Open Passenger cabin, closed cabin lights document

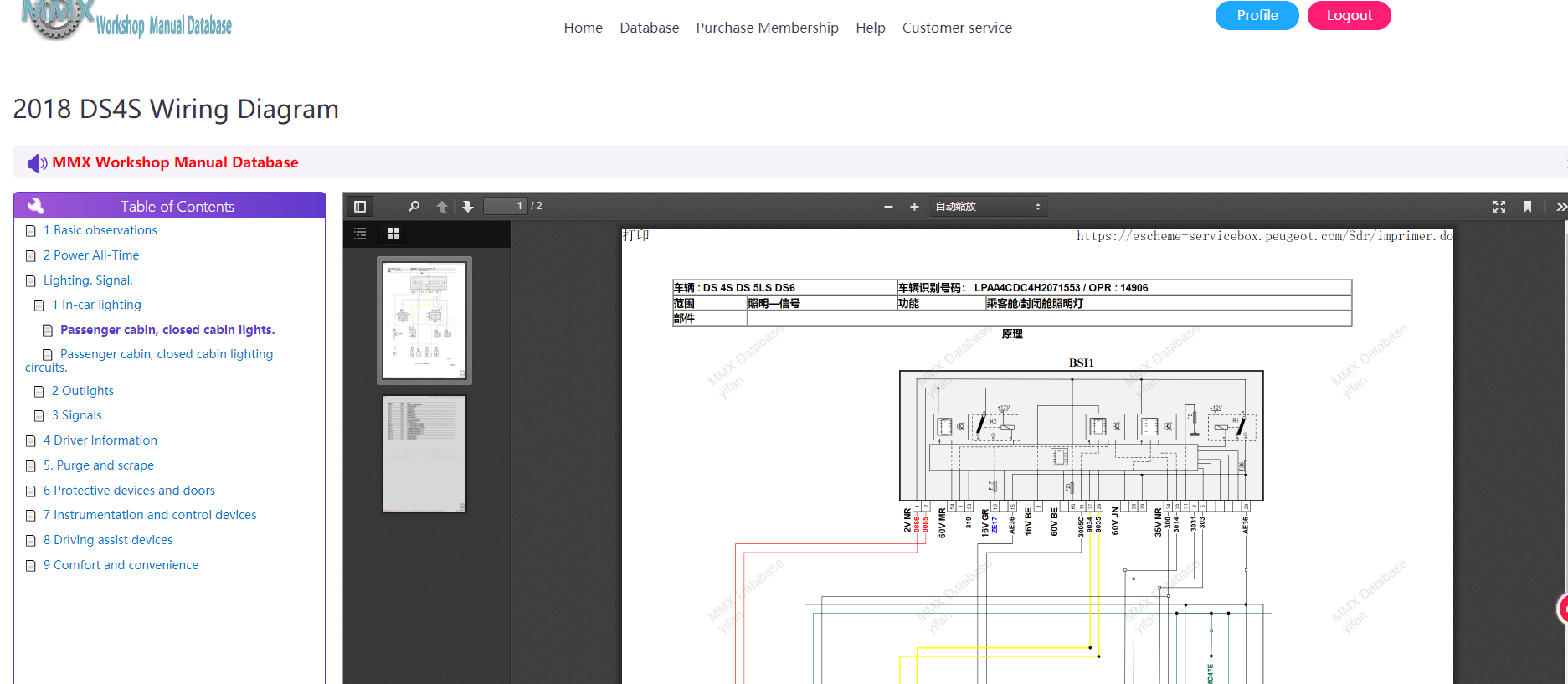pos(167,330)
